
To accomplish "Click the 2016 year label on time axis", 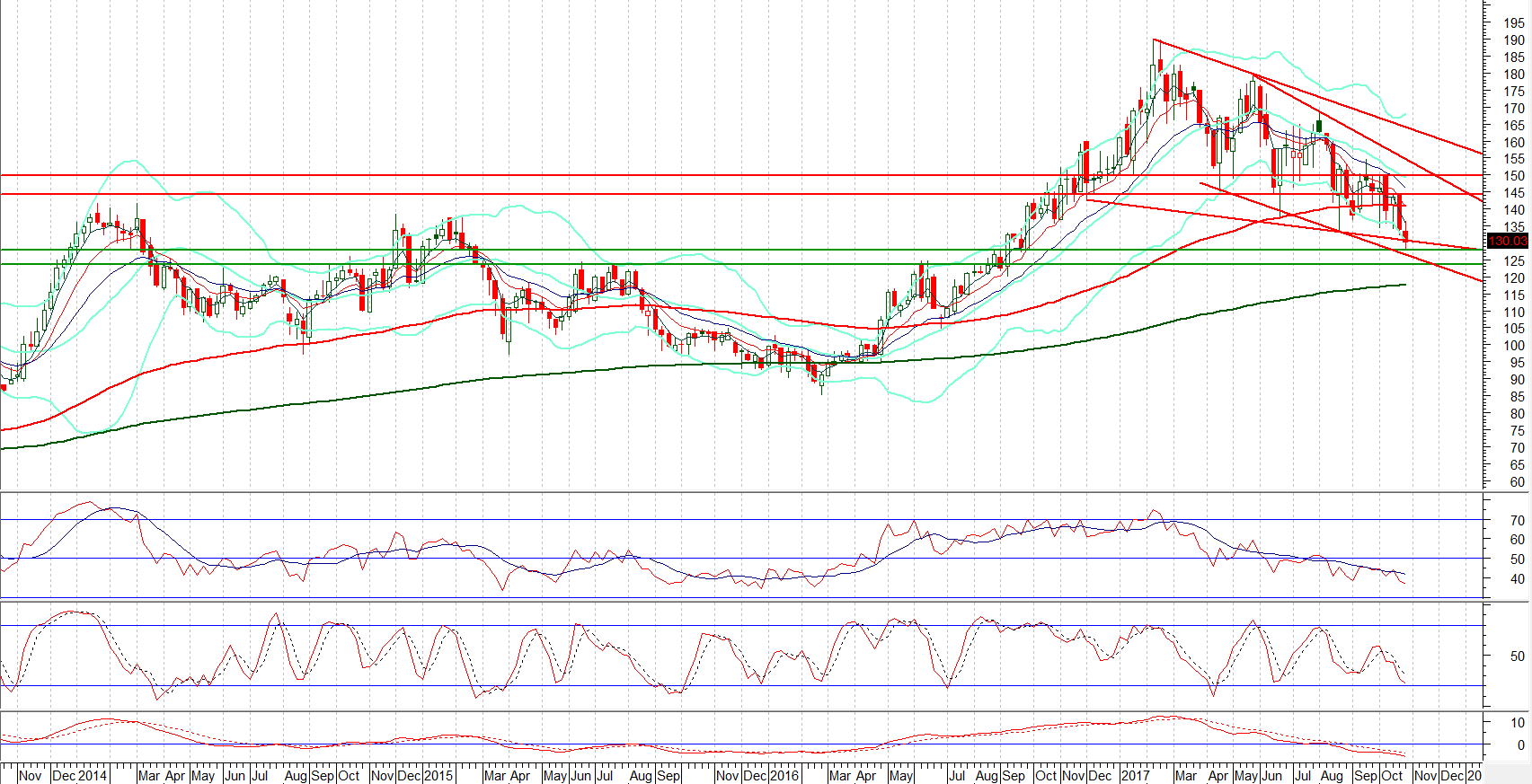I will pos(784,776).
